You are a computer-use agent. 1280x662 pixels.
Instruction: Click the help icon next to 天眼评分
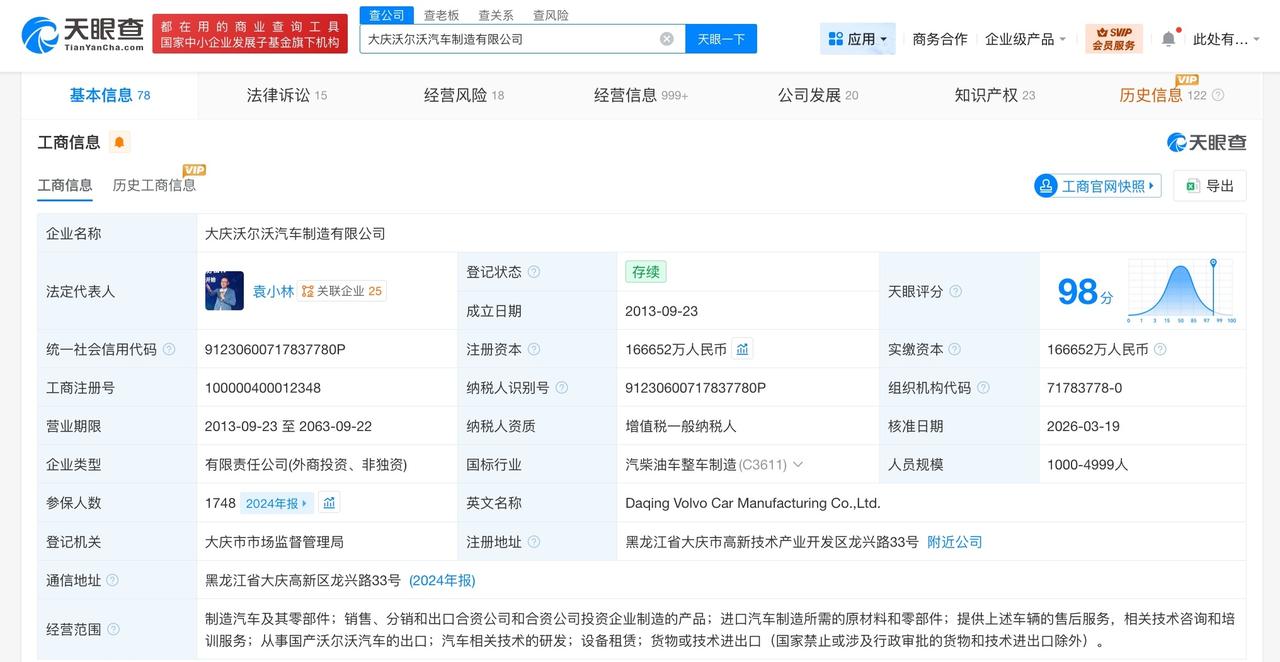pyautogui.click(x=955, y=291)
